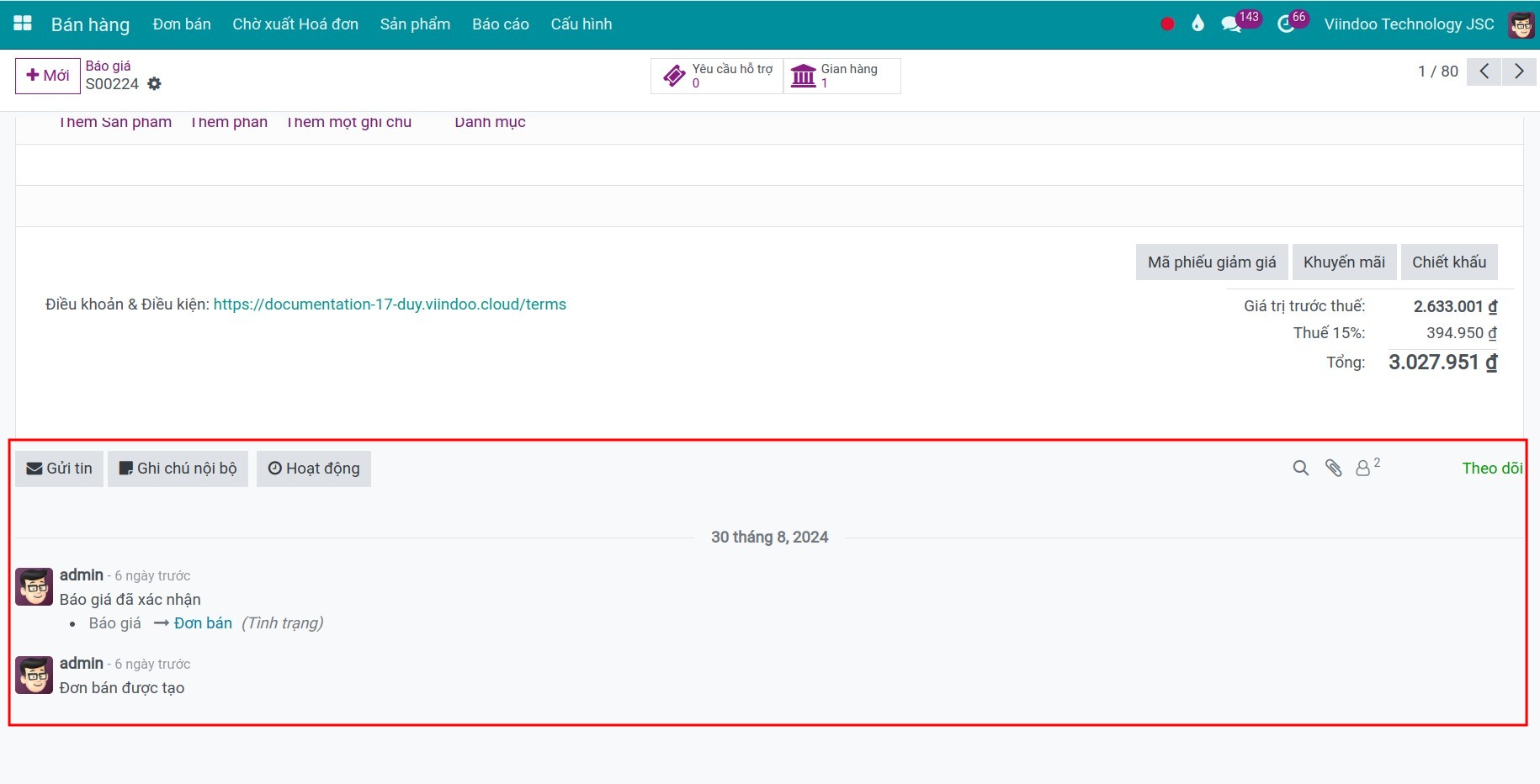The width and height of the screenshot is (1540, 784).
Task: Open the Chờ xuất Hoá đơn menu
Action: click(295, 24)
